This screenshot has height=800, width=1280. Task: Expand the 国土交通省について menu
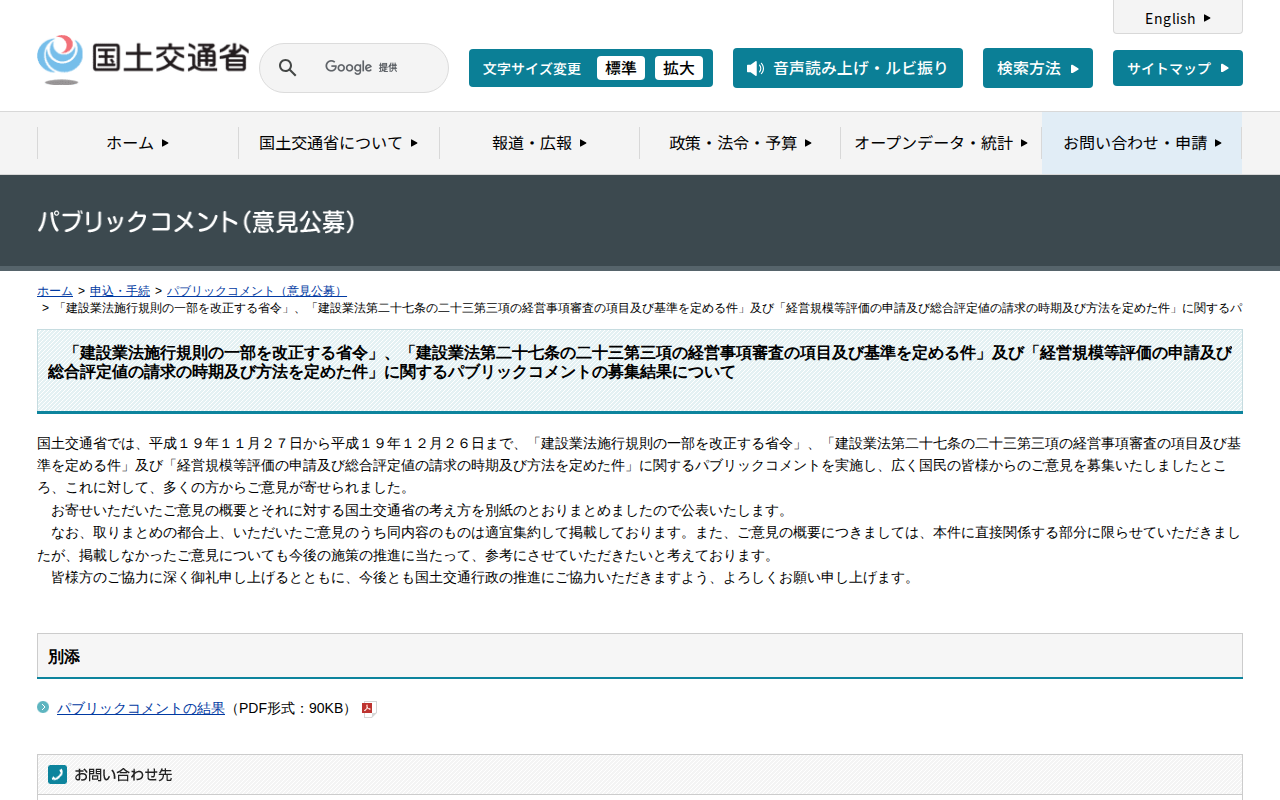[338, 143]
